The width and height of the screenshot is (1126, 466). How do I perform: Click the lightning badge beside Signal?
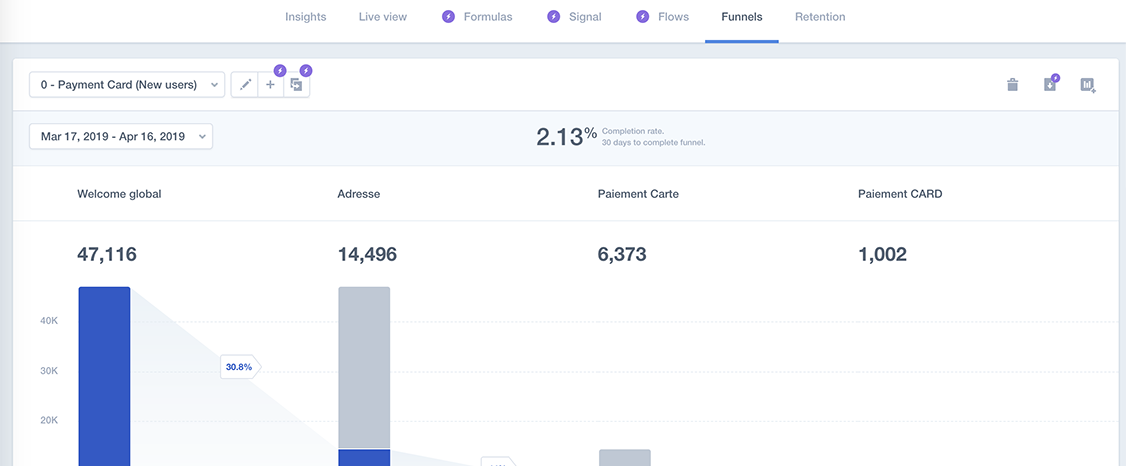pos(553,17)
